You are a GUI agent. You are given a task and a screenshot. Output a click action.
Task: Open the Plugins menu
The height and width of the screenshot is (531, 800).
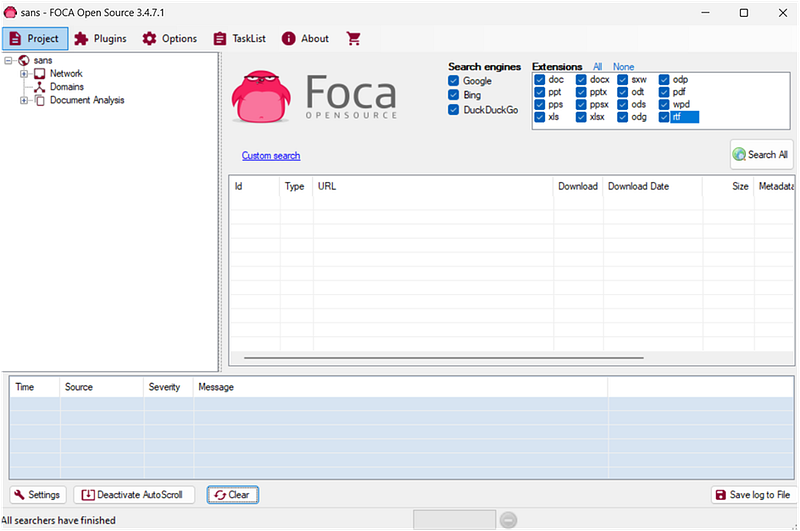[x=101, y=38]
